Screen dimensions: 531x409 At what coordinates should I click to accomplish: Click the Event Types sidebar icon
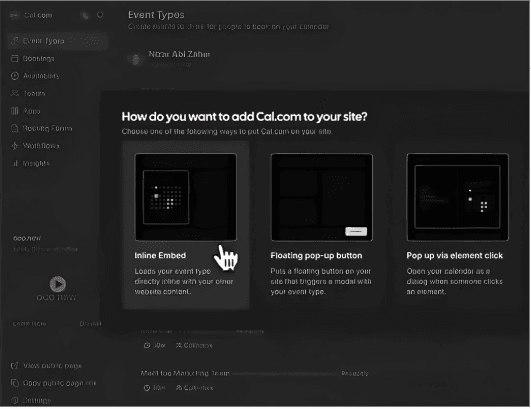pyautogui.click(x=15, y=41)
